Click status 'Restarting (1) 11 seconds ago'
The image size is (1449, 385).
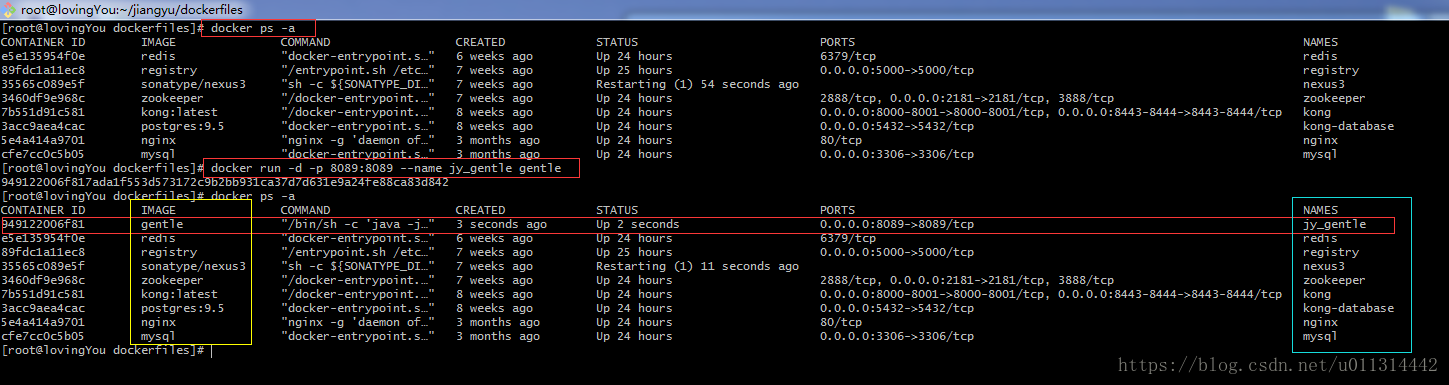(697, 266)
